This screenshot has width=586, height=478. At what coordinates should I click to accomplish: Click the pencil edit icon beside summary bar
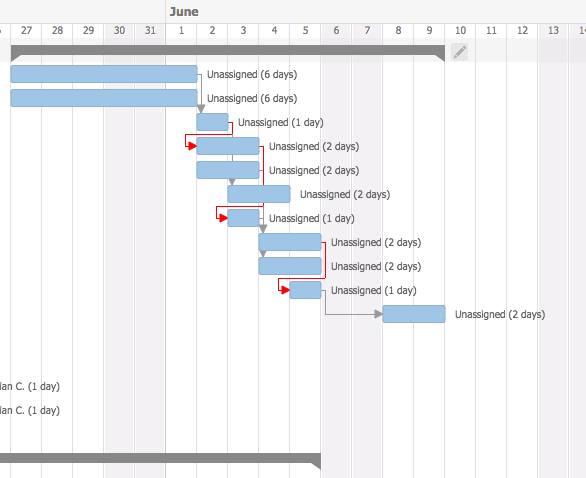tap(460, 52)
